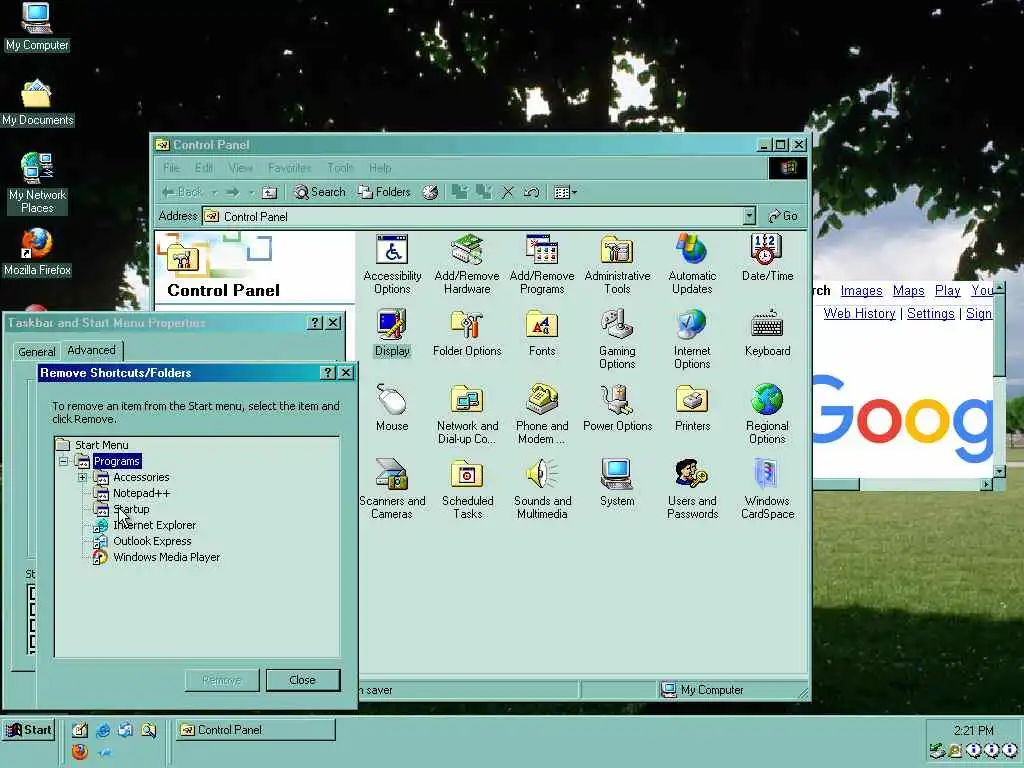The width and height of the screenshot is (1024, 768).
Task: Select the Startup folder in tree
Action: tap(131, 509)
